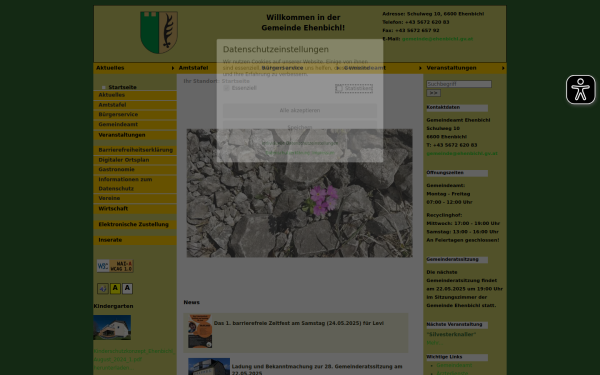
Task: Click the Wichtige Links section heading
Action: coord(457,357)
